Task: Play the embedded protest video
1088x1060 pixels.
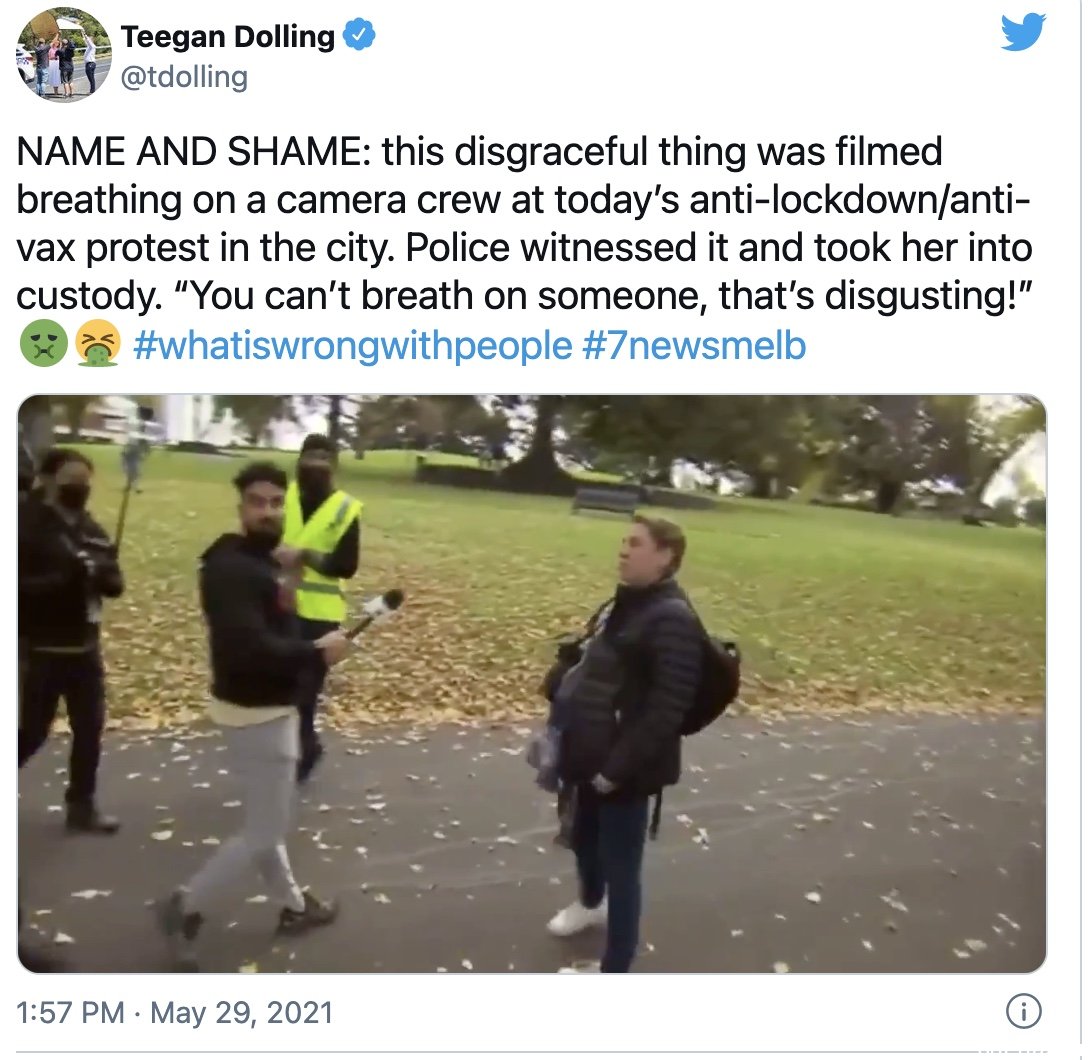Action: coord(532,683)
